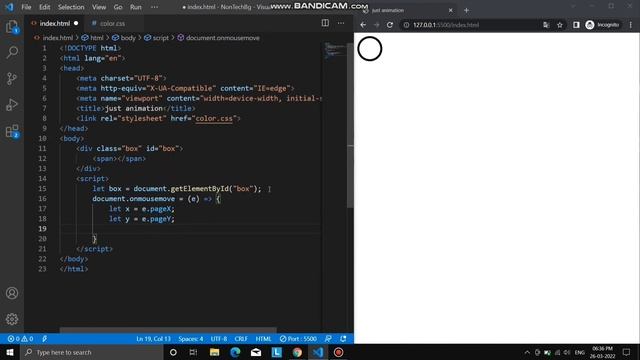Click the taskbar search box
Viewport: 640px width, 360px height.
(91, 352)
